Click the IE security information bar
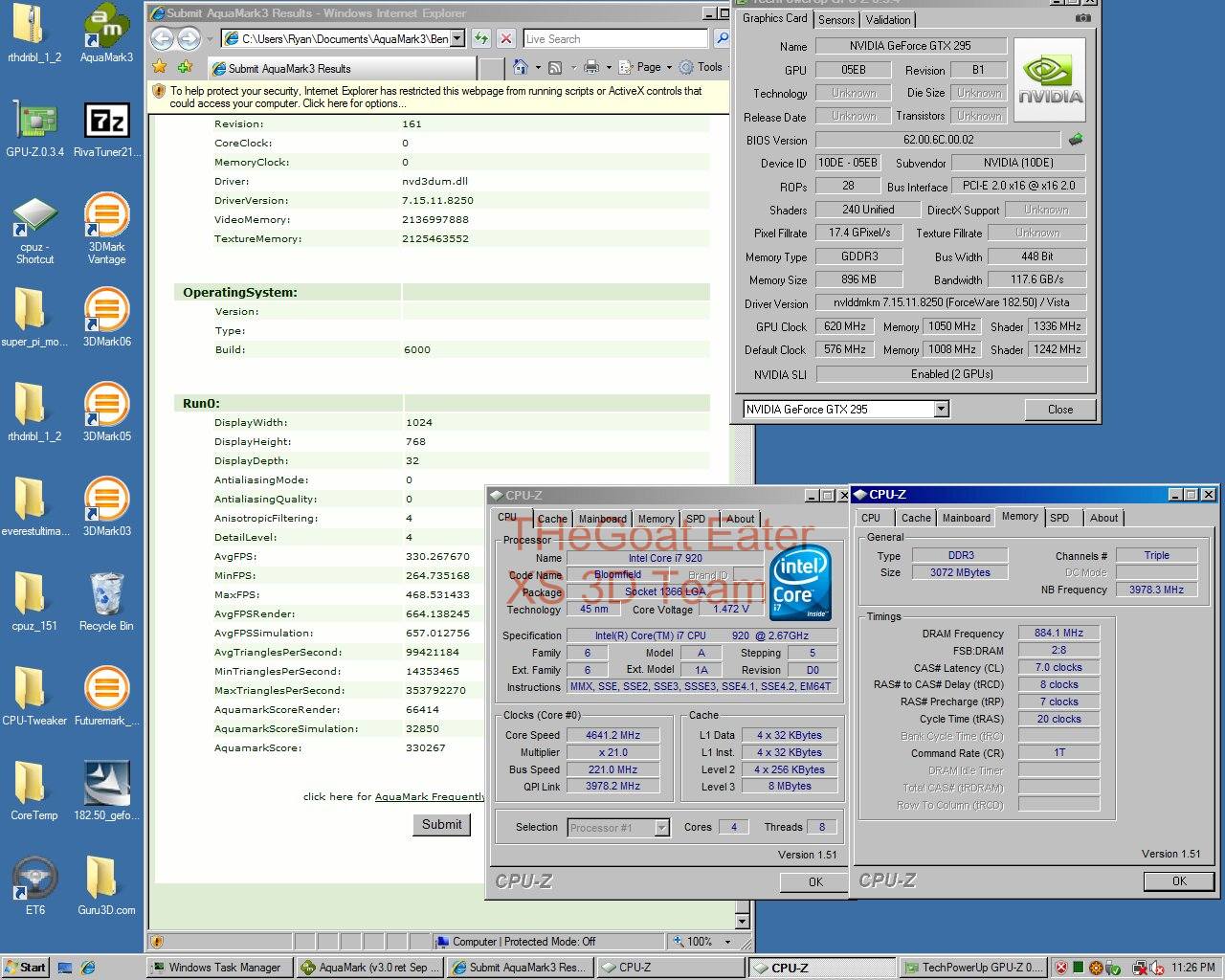The image size is (1225, 980). tap(439, 97)
